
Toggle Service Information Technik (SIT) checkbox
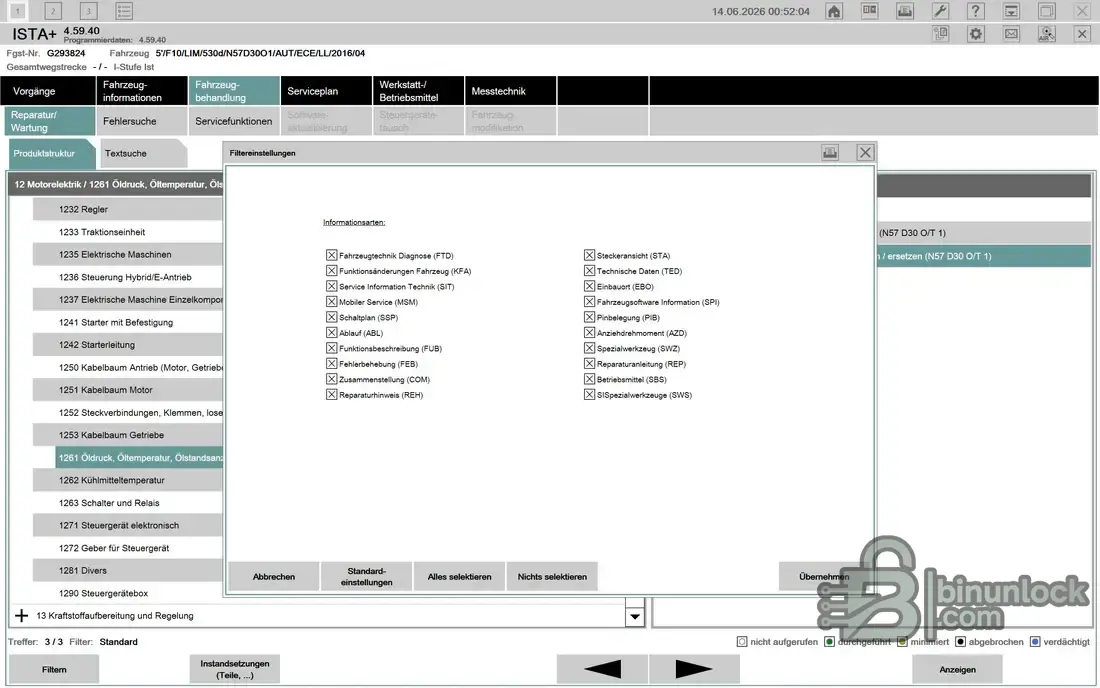click(x=331, y=286)
